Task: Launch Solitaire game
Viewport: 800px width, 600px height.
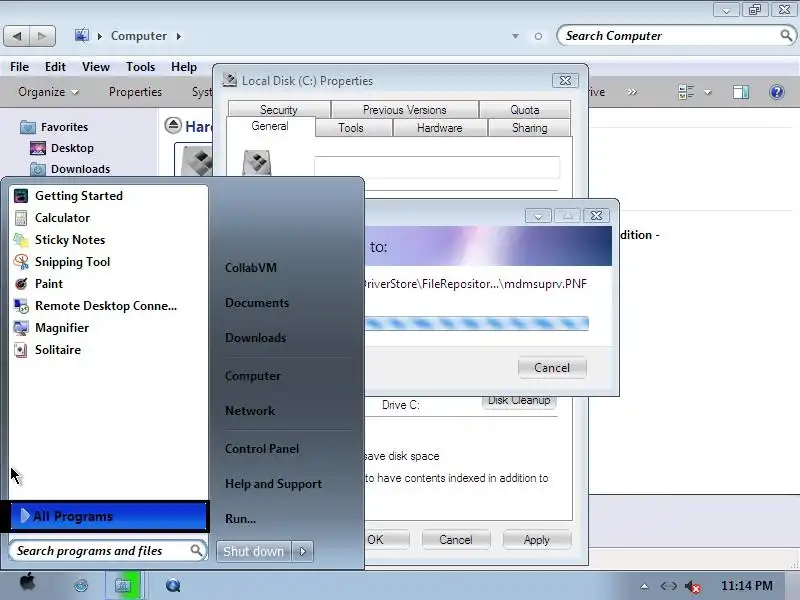Action: (58, 349)
